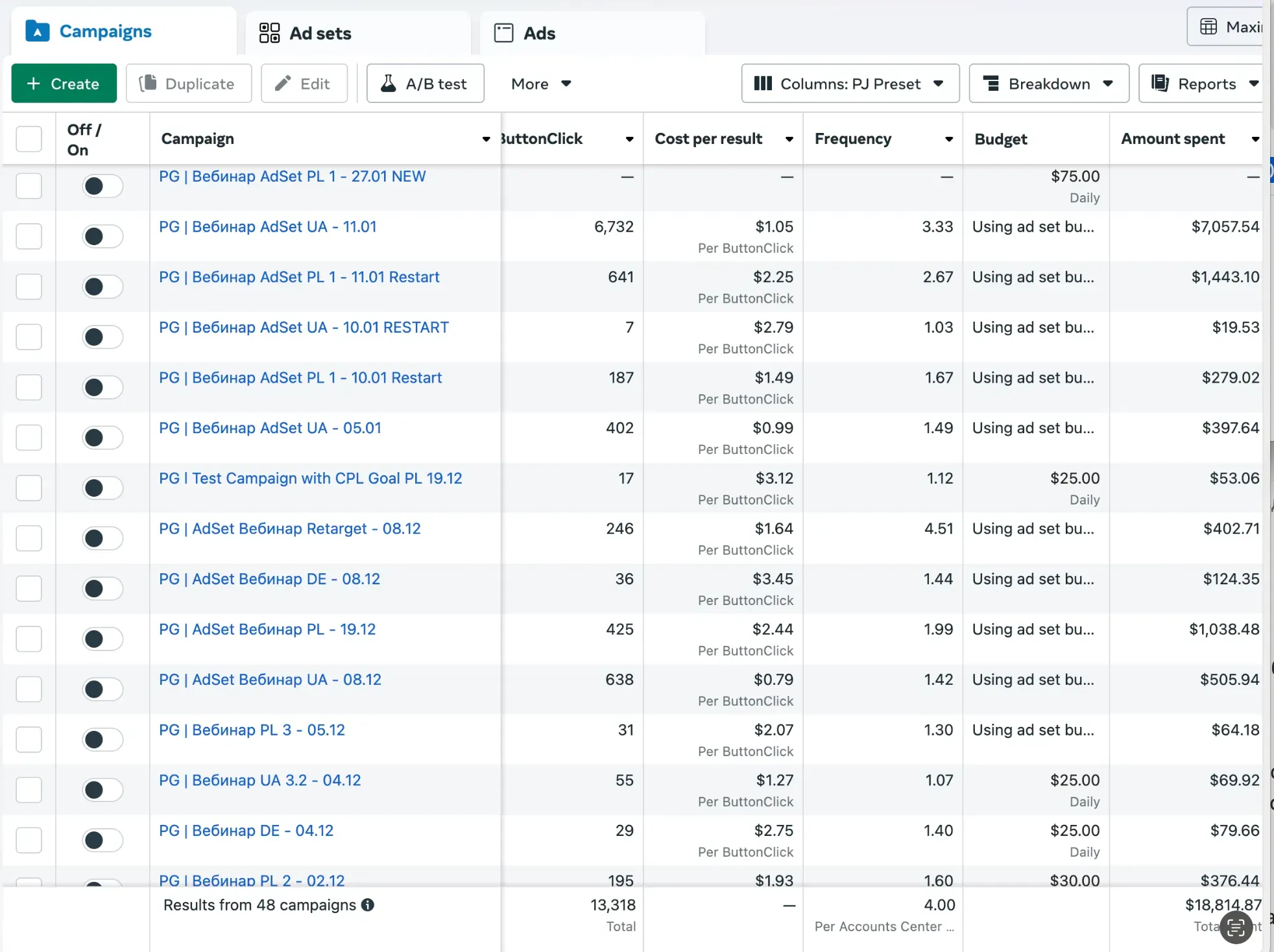Toggle the Test Campaign with CPL Goal switch
This screenshot has width=1274, height=952.
click(x=102, y=488)
